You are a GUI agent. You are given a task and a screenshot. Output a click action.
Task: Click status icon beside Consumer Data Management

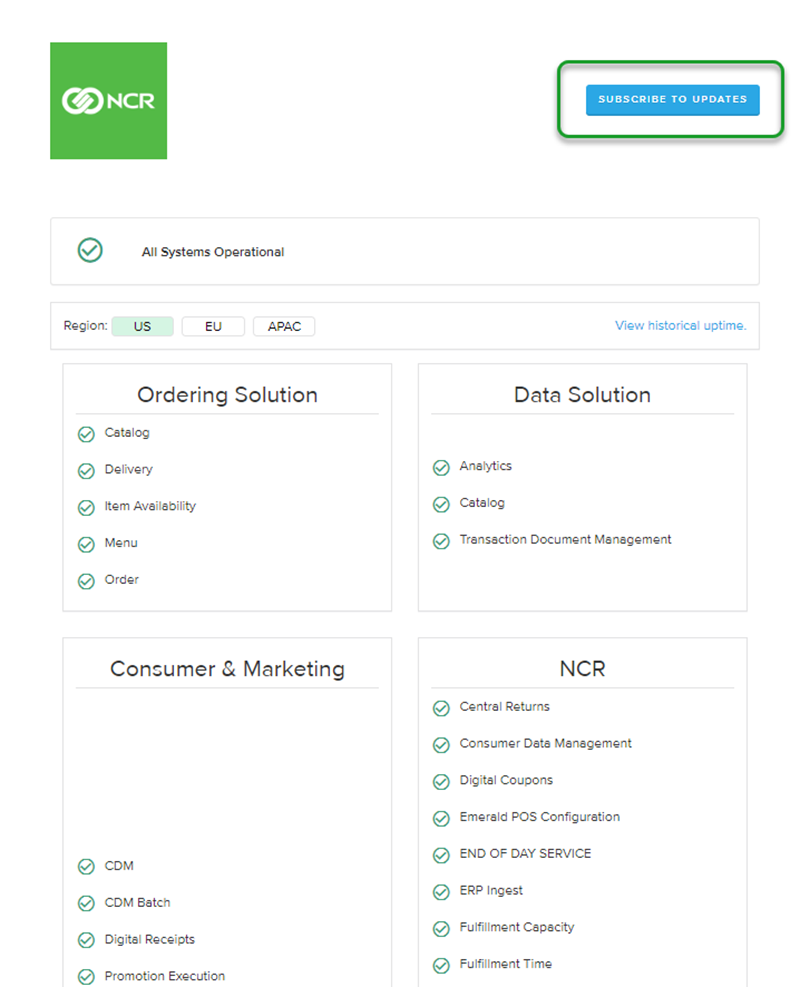441,745
